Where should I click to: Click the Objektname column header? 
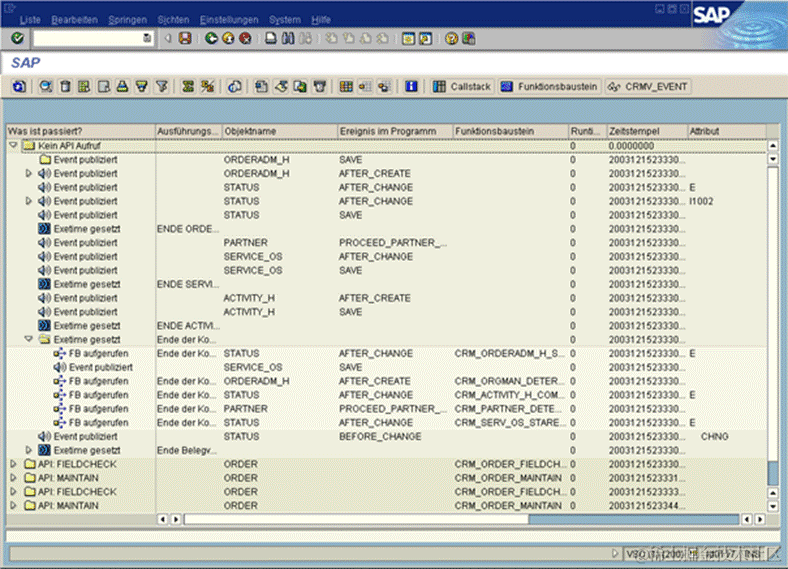pos(279,131)
